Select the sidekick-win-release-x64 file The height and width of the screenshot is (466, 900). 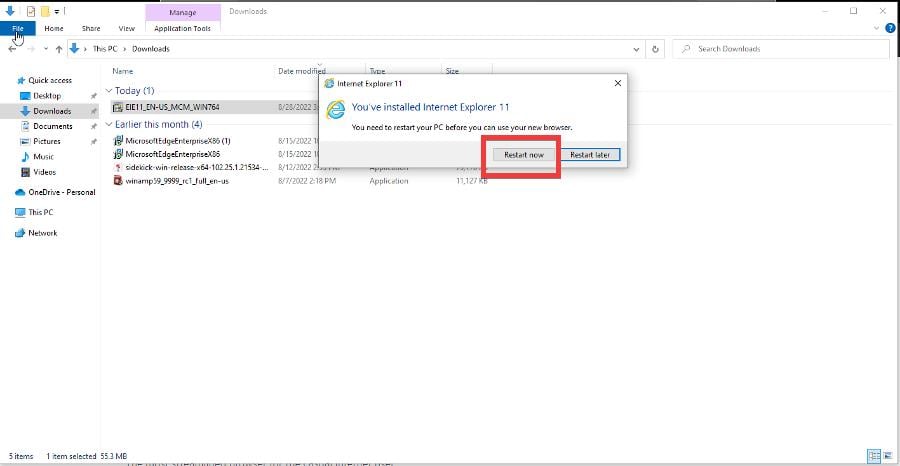click(197, 168)
